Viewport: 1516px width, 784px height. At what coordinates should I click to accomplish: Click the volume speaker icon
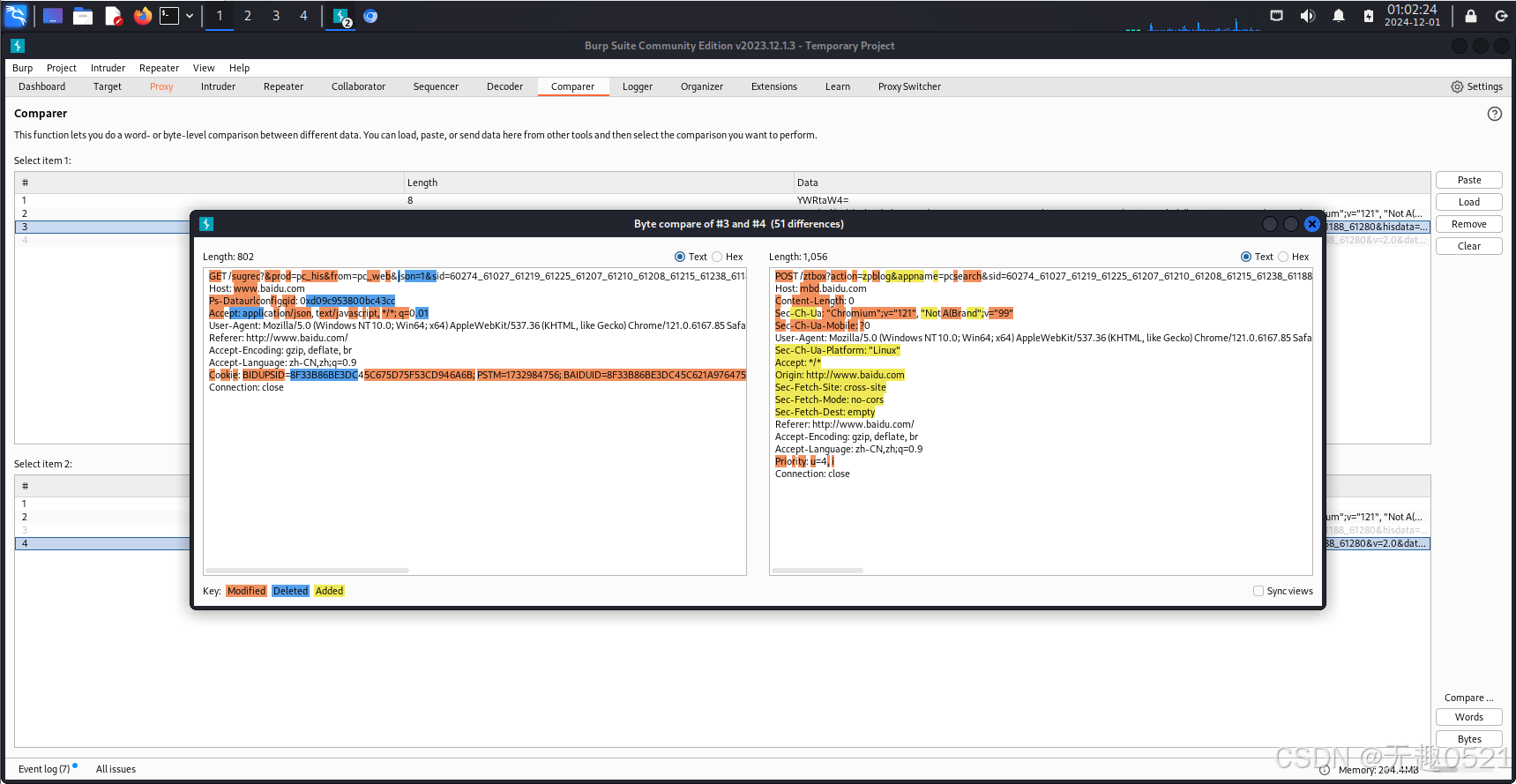(x=1308, y=16)
